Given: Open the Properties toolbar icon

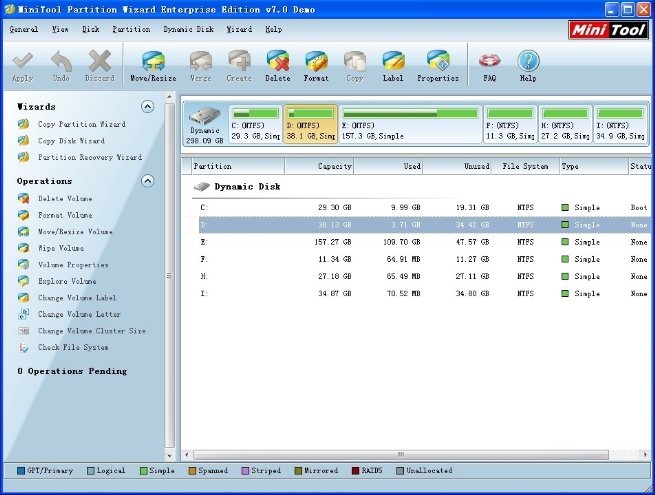Looking at the screenshot, I should [x=438, y=61].
